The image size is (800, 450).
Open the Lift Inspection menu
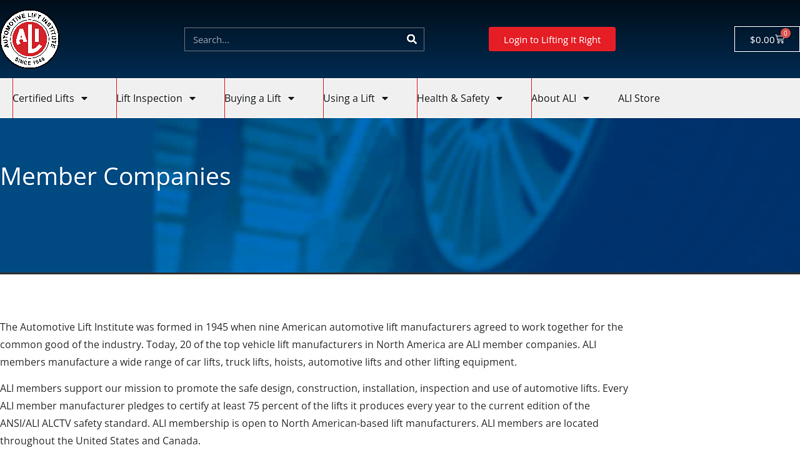(x=149, y=98)
